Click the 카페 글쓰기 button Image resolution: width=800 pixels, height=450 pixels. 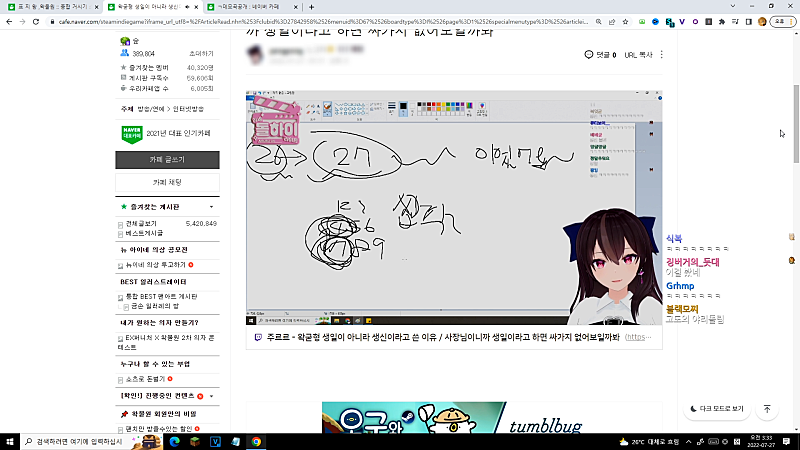tap(167, 160)
